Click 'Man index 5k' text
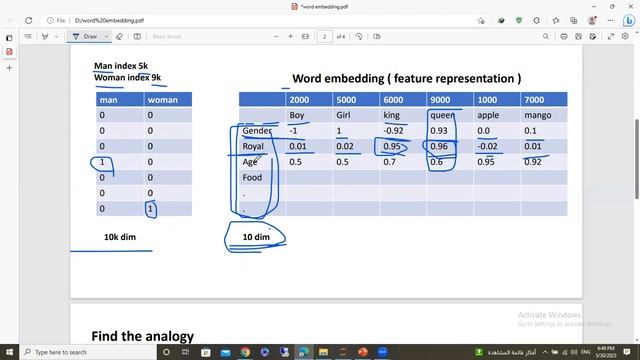 click(121, 66)
